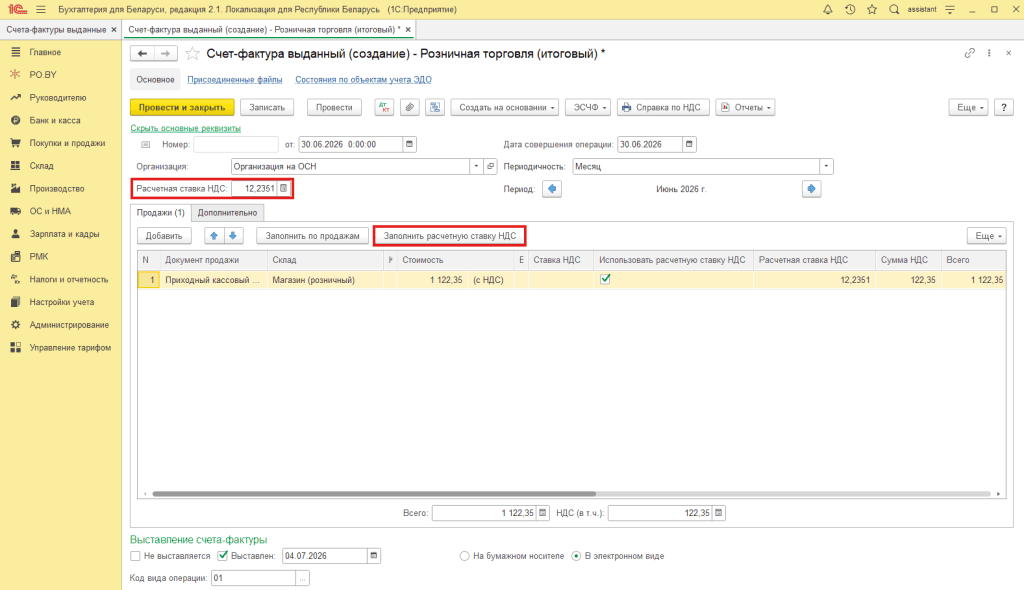Uncheck Использовать расчетную ставку НДС in row 1

[605, 280]
